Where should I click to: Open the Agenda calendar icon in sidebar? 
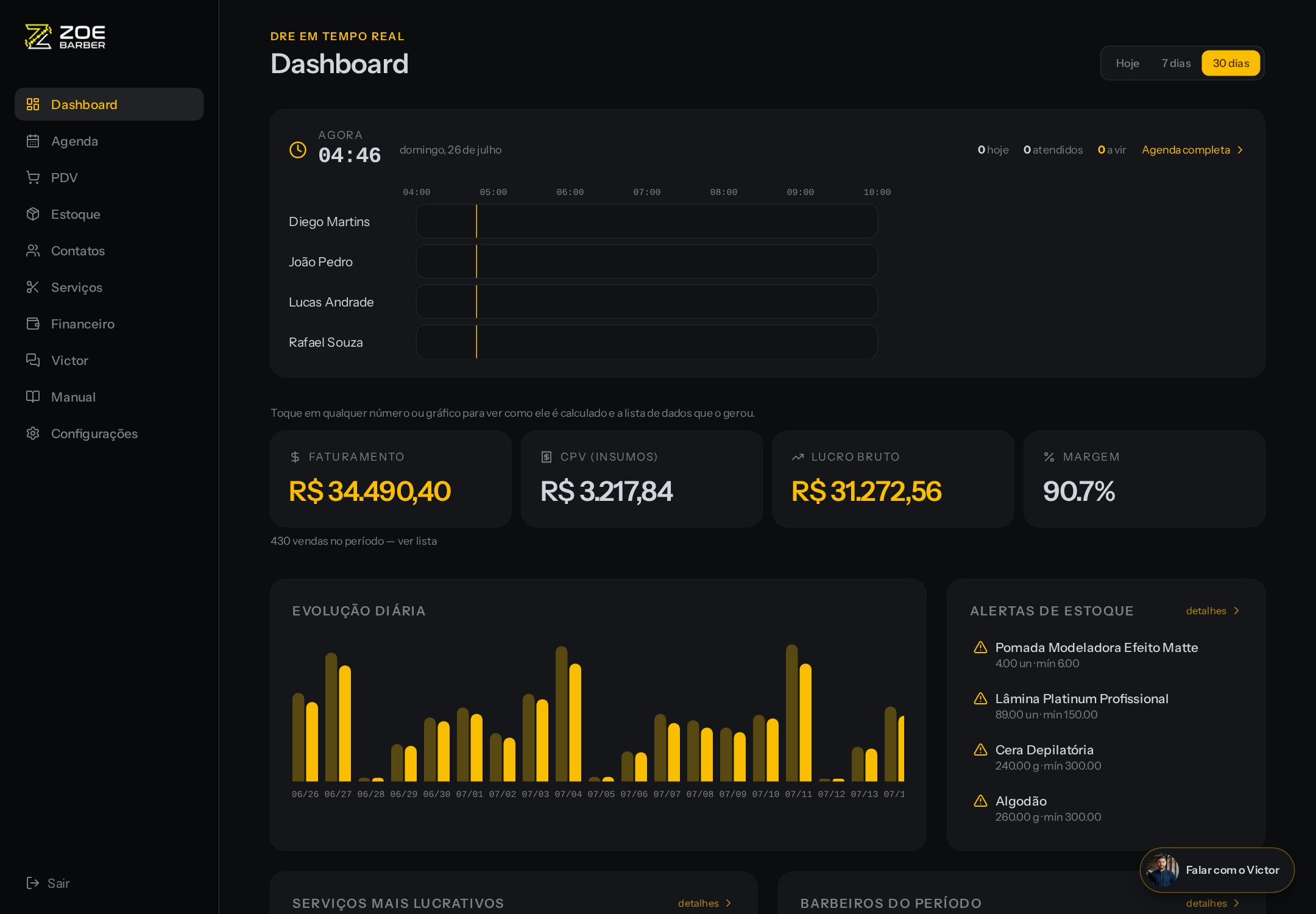[x=33, y=141]
